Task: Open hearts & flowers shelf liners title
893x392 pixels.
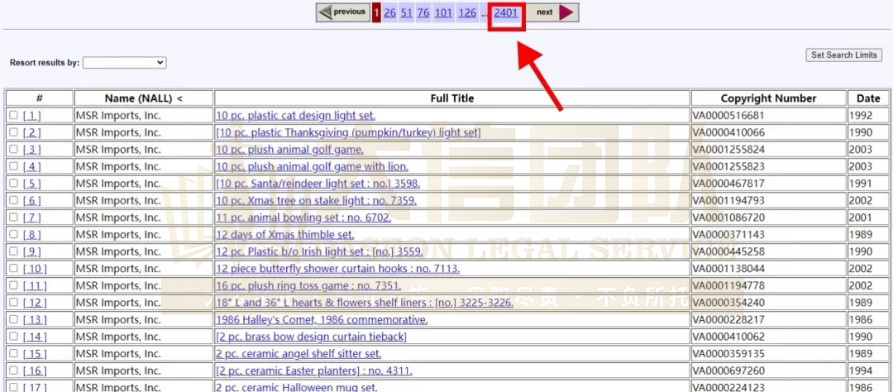Action: (x=364, y=303)
